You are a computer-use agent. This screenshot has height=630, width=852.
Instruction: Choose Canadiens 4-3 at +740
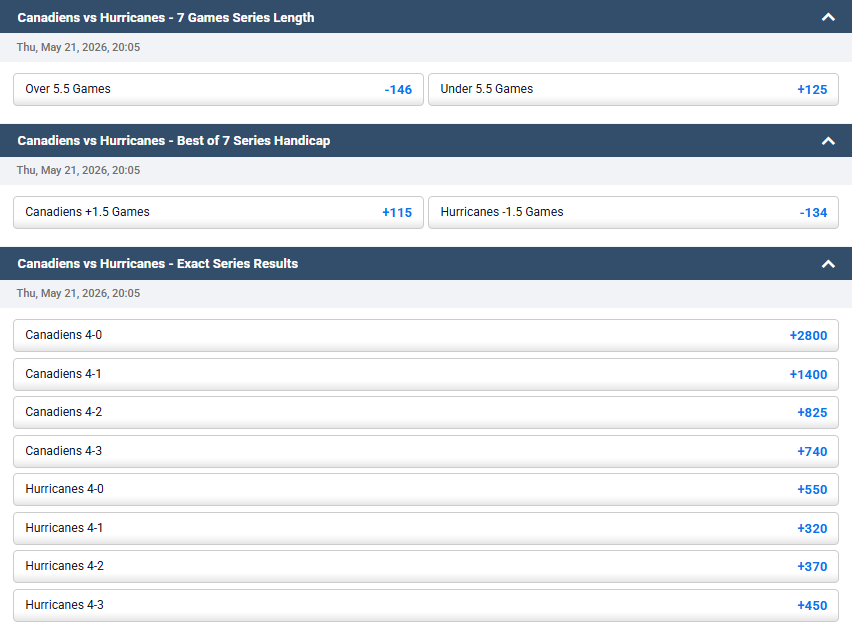click(x=425, y=451)
